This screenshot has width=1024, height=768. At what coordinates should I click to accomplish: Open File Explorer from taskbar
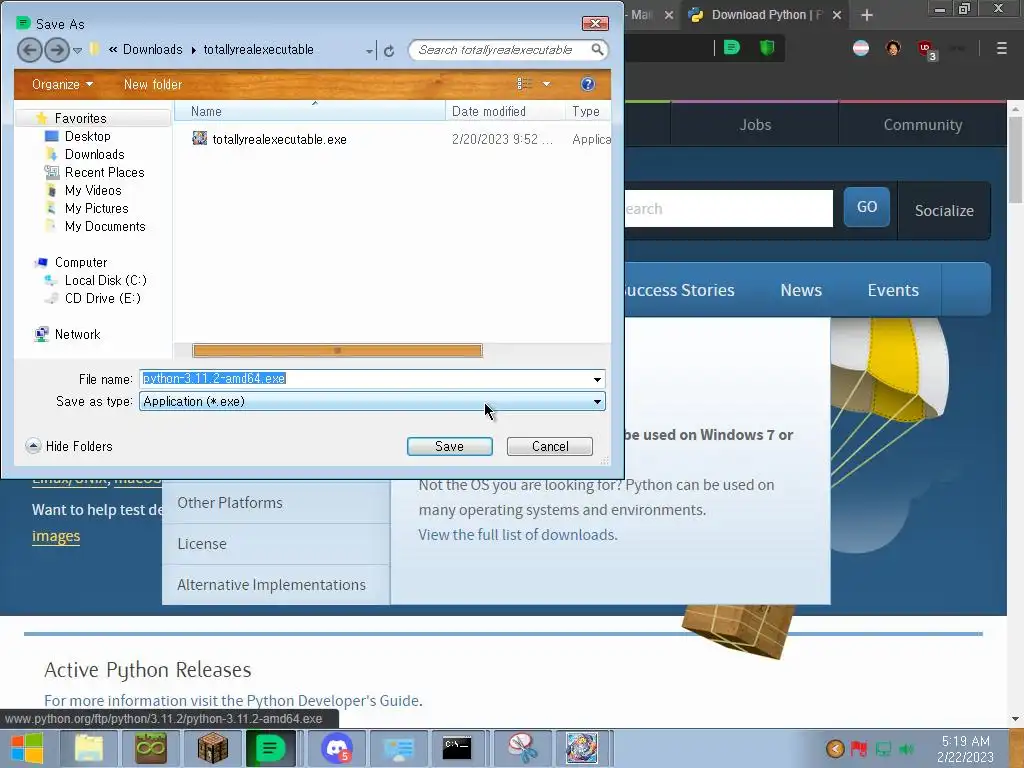coord(89,748)
